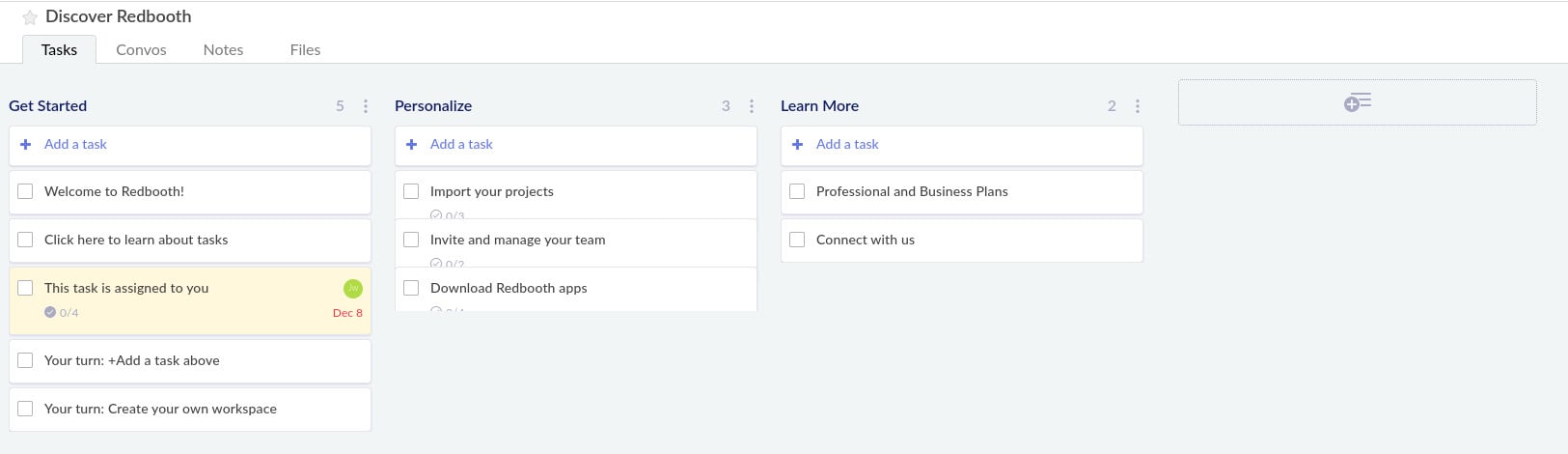Check off Professional and Business Plans task
1568x454 pixels.
pyautogui.click(x=797, y=191)
